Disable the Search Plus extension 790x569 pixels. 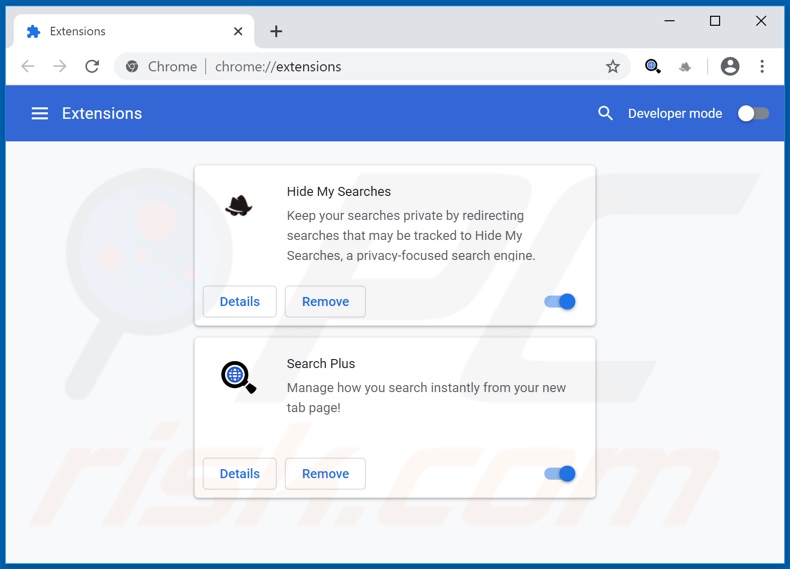[x=560, y=474]
